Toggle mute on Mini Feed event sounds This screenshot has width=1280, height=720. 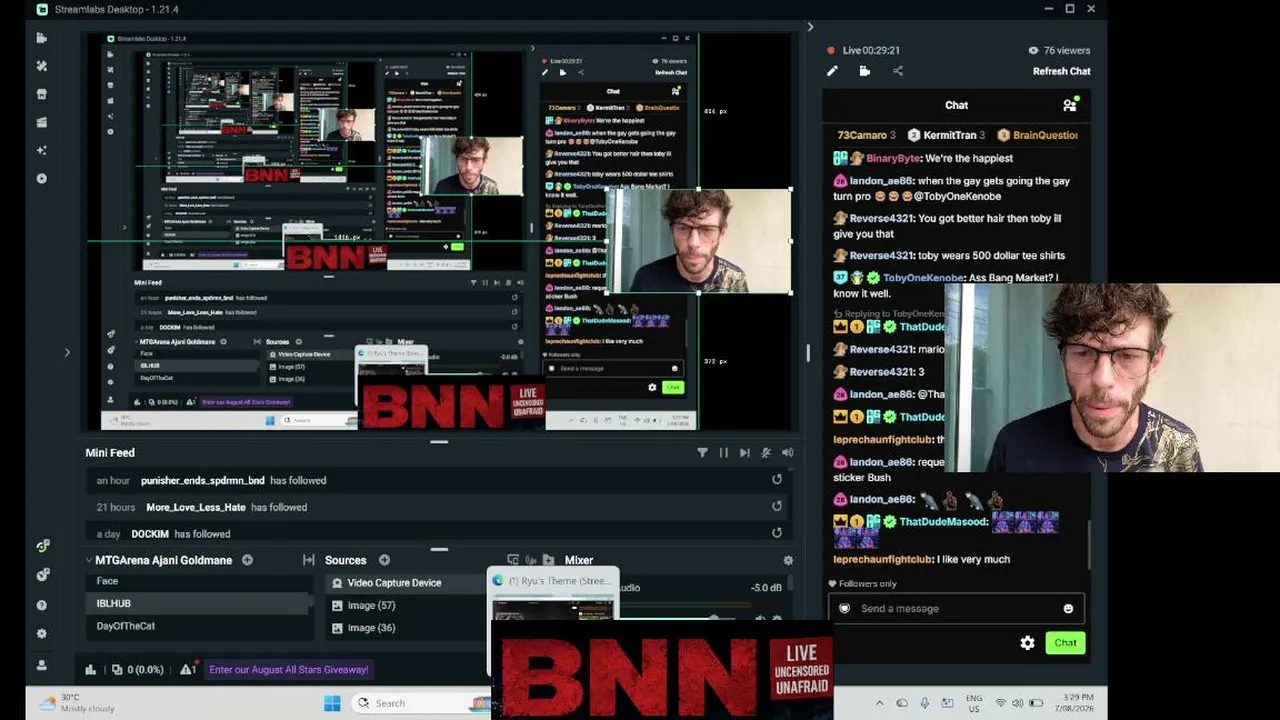(x=766, y=453)
